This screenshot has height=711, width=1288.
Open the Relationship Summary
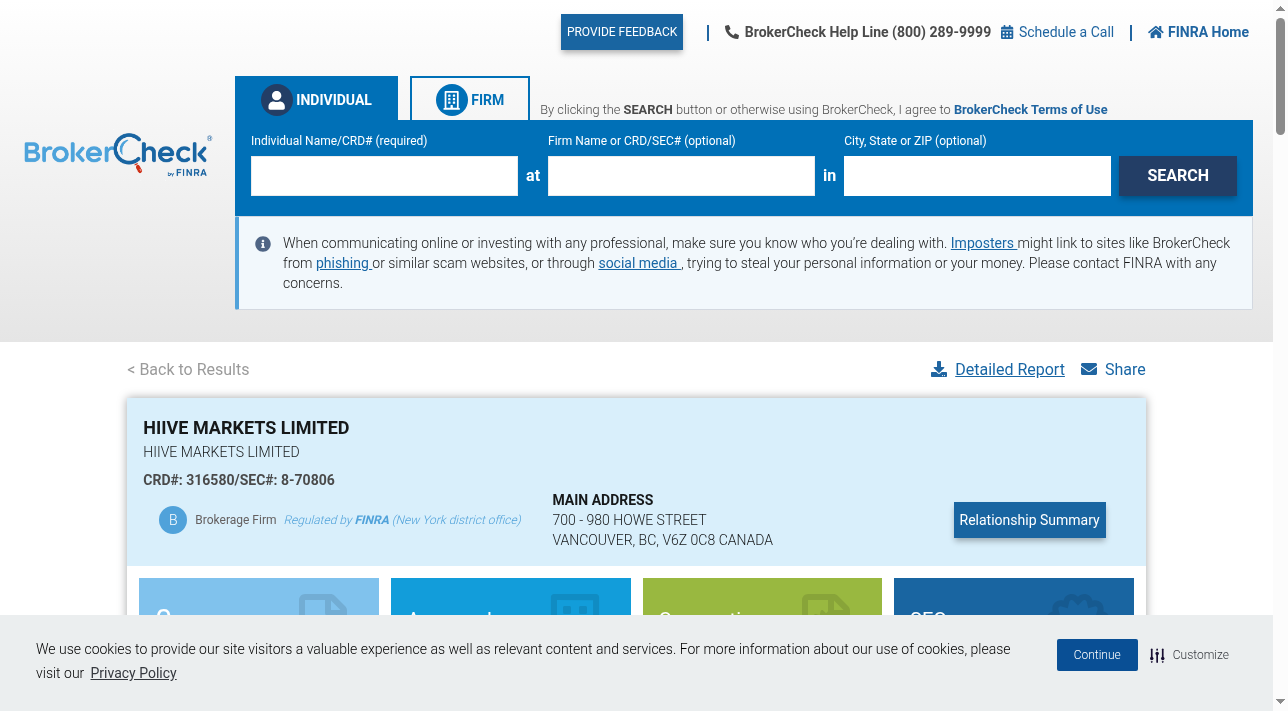tap(1030, 520)
